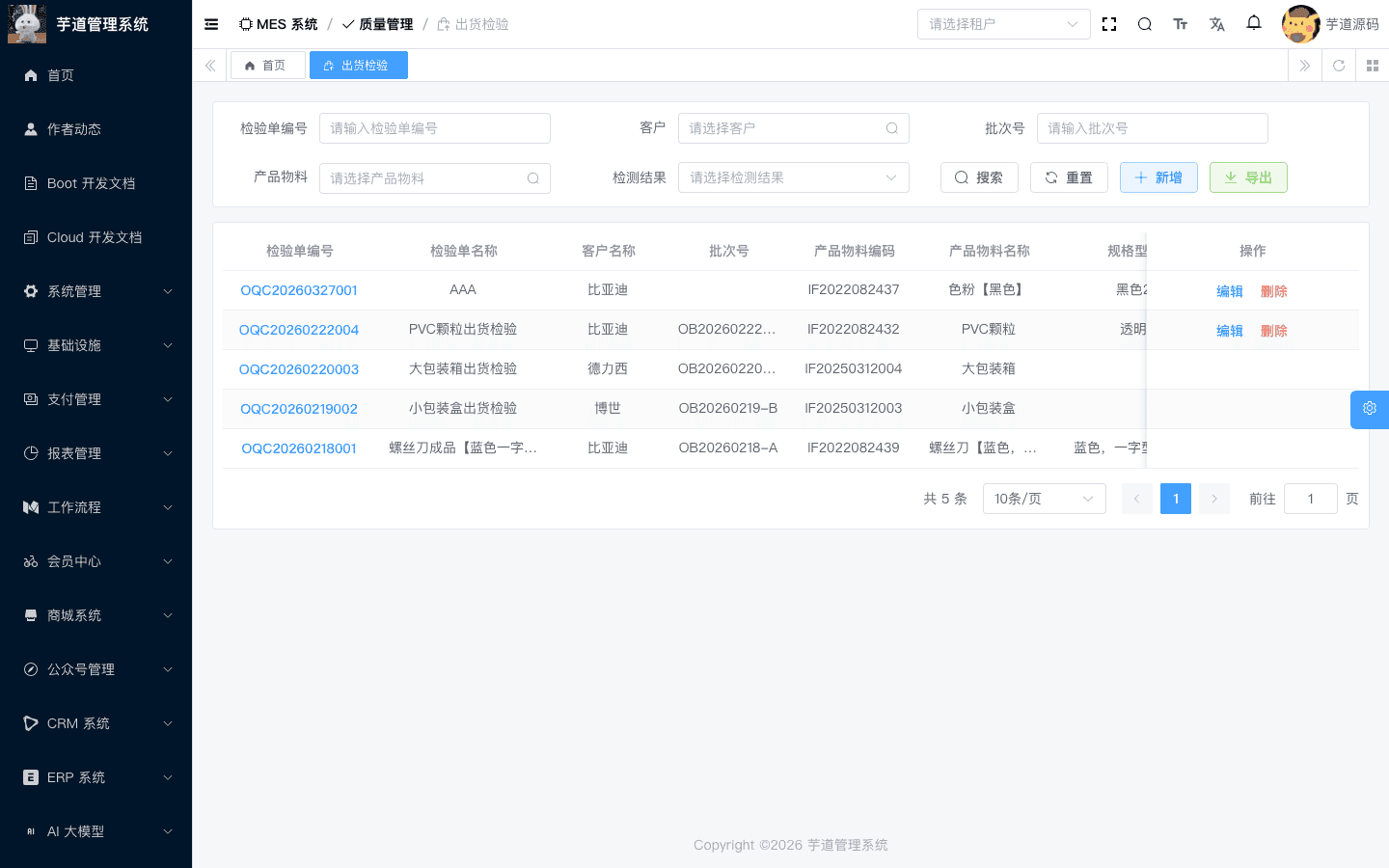This screenshot has width=1389, height=868.
Task: Click the font-size Tt icon
Action: (1181, 23)
